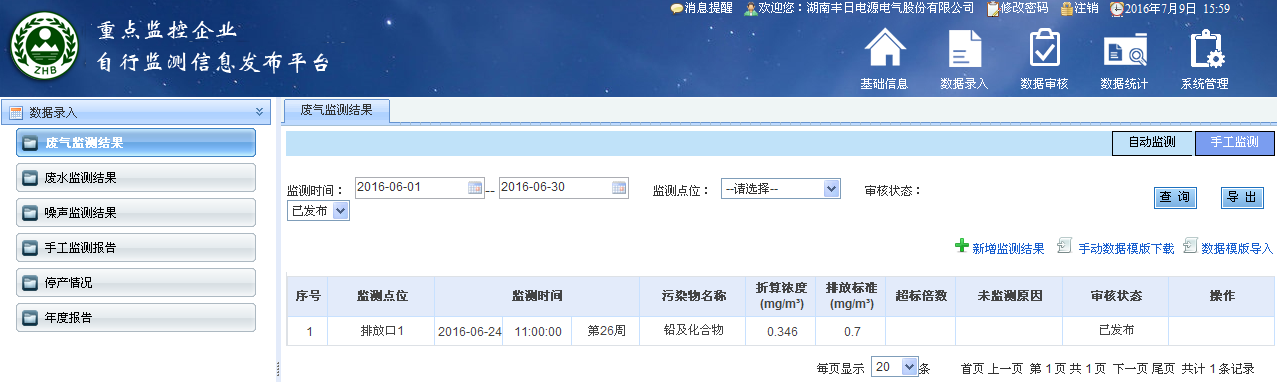Select 废水监测结果 in the sidebar
This screenshot has height=382, width=1277.
136,178
